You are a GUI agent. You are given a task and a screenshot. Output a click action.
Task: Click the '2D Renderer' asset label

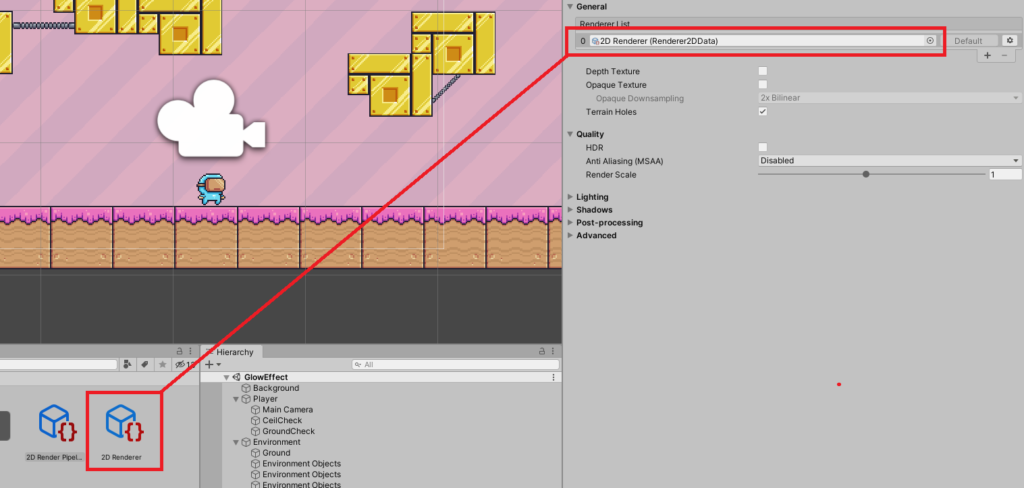121,457
